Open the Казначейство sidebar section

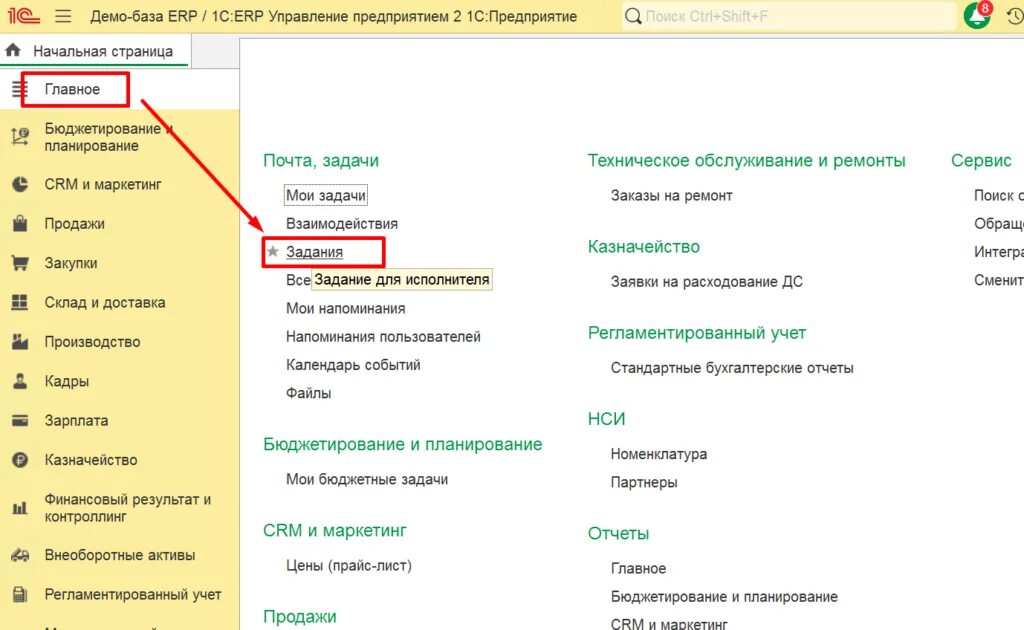91,460
